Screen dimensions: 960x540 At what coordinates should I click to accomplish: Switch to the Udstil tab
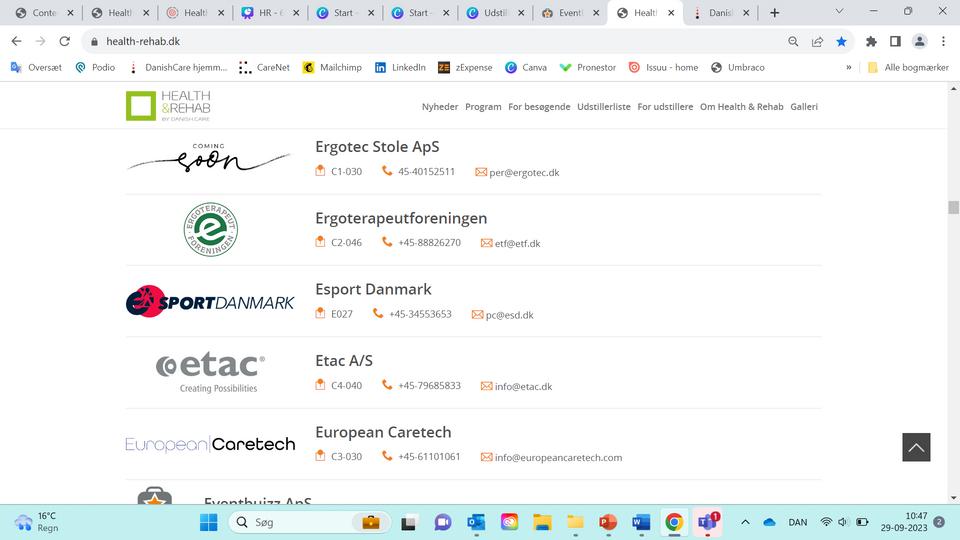[x=495, y=13]
